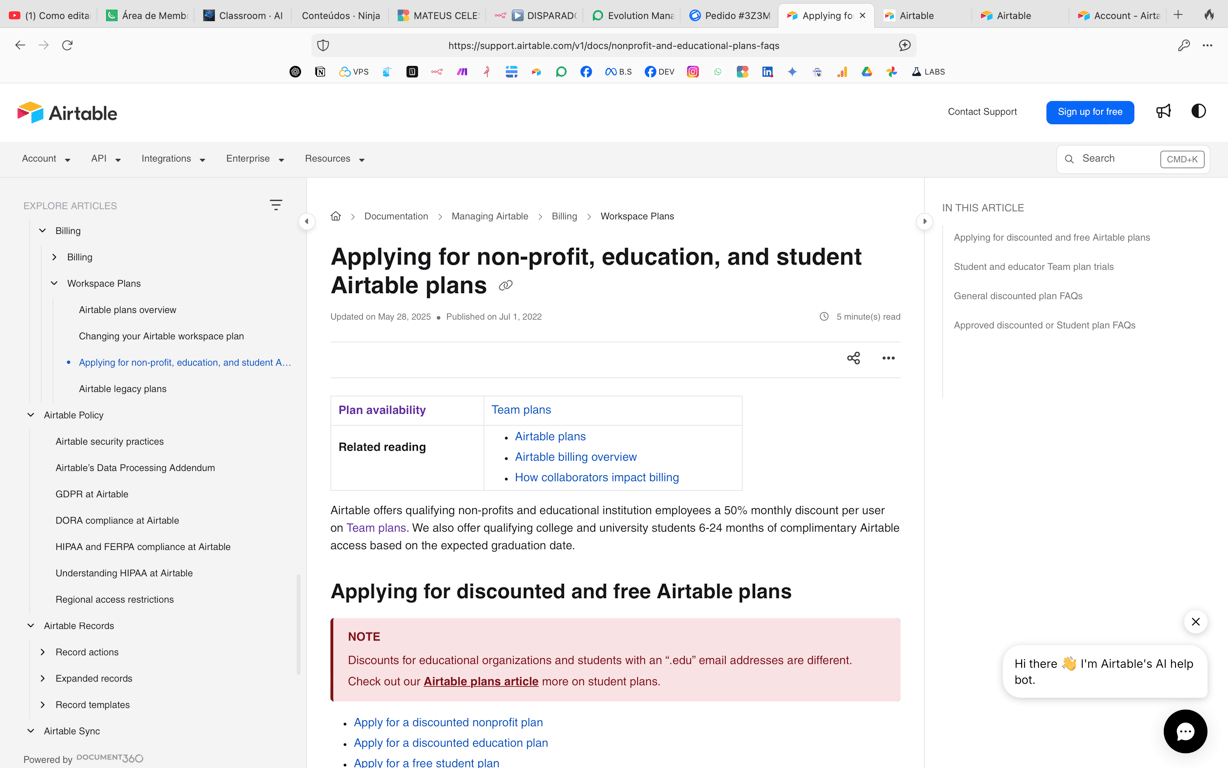Open the Account dropdown menu
This screenshot has width=1228, height=768.
pyautogui.click(x=46, y=159)
